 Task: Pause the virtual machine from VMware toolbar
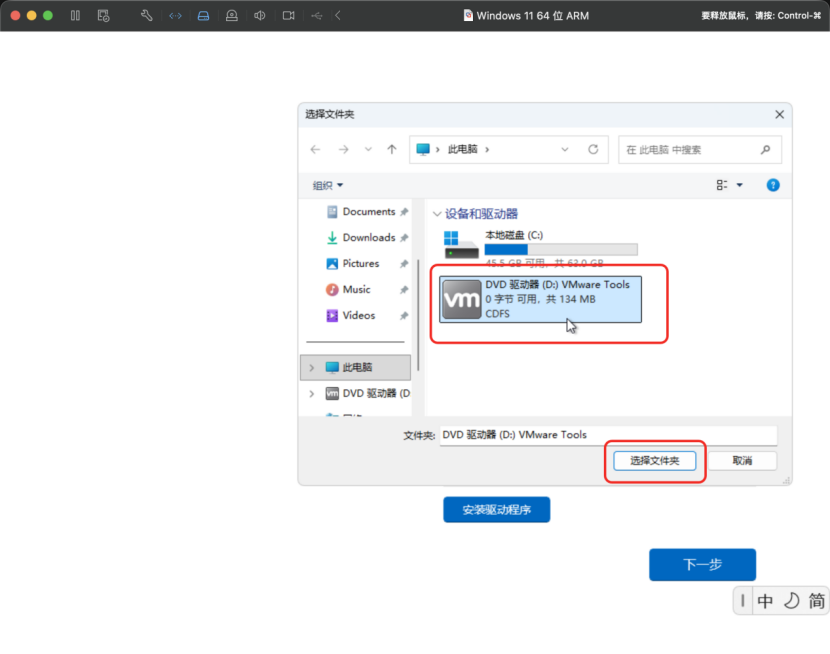75,15
